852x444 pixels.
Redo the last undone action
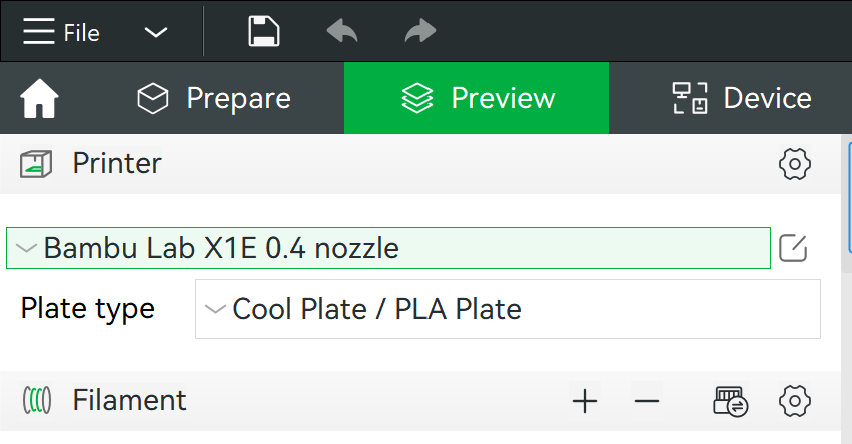(419, 32)
